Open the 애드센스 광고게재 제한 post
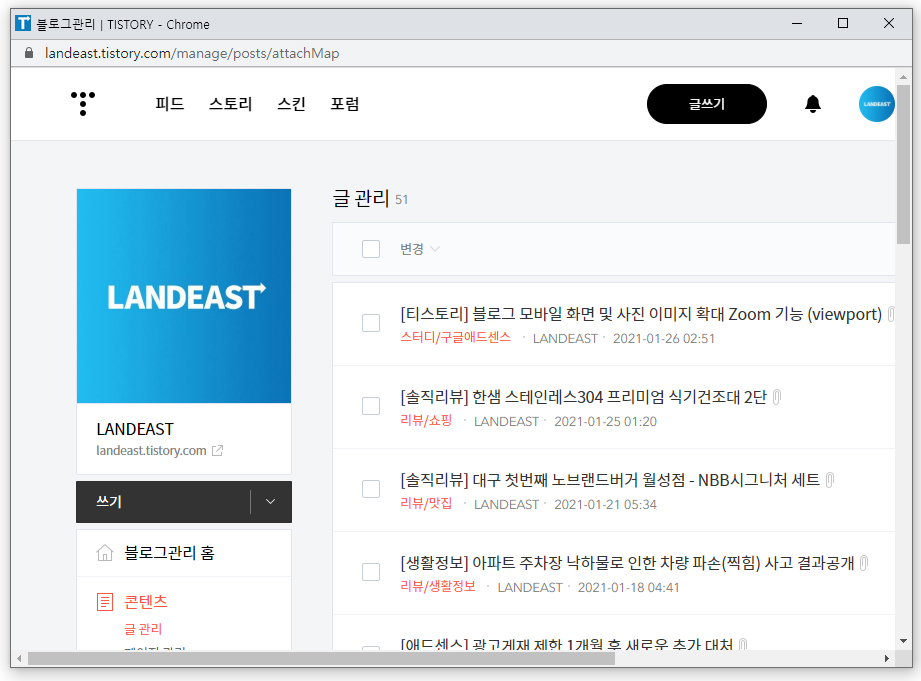The width and height of the screenshot is (921, 681). click(x=566, y=644)
